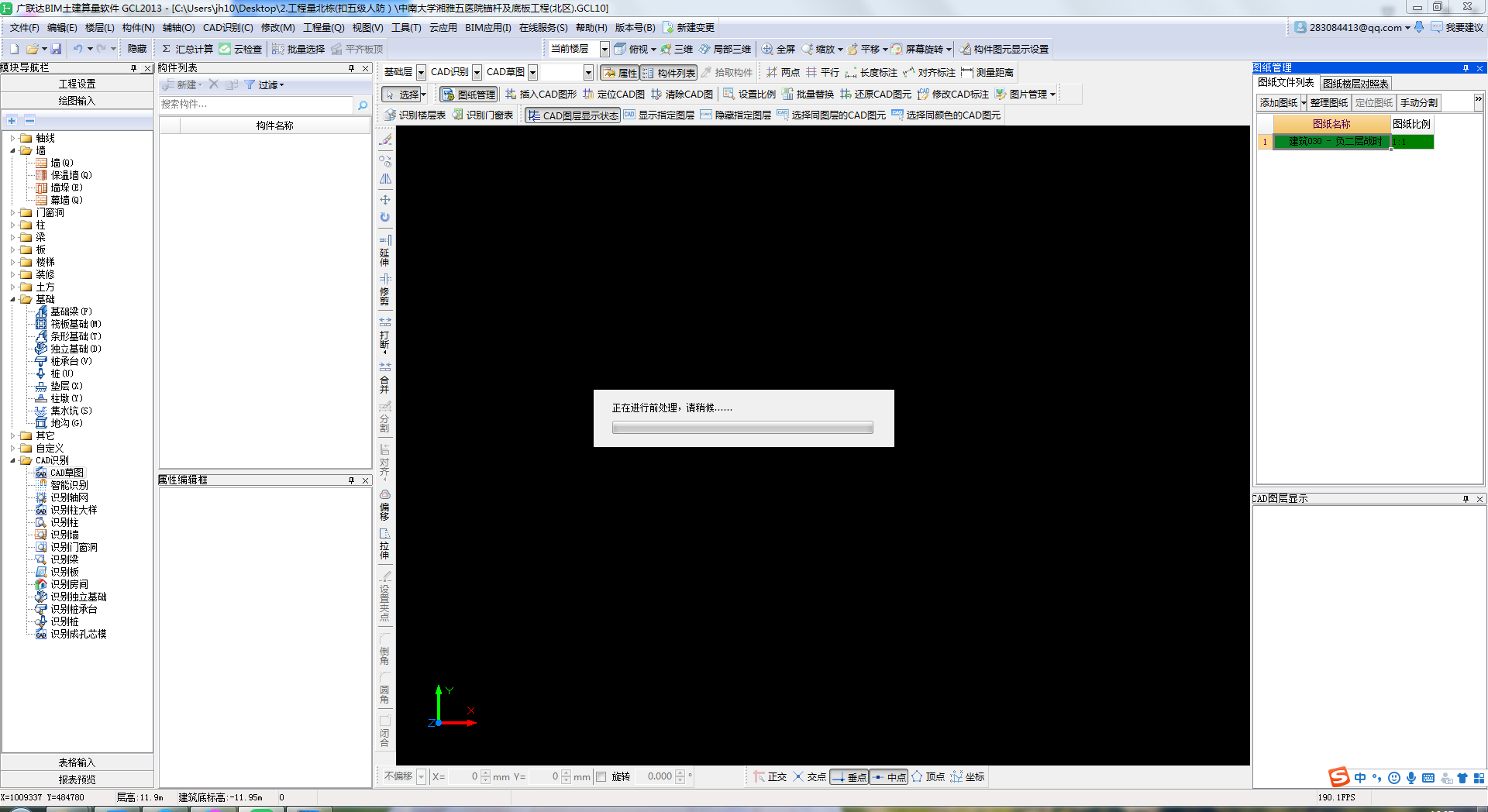The image size is (1488, 812).
Task: Open the CAD识别(C) menu
Action: point(228,27)
